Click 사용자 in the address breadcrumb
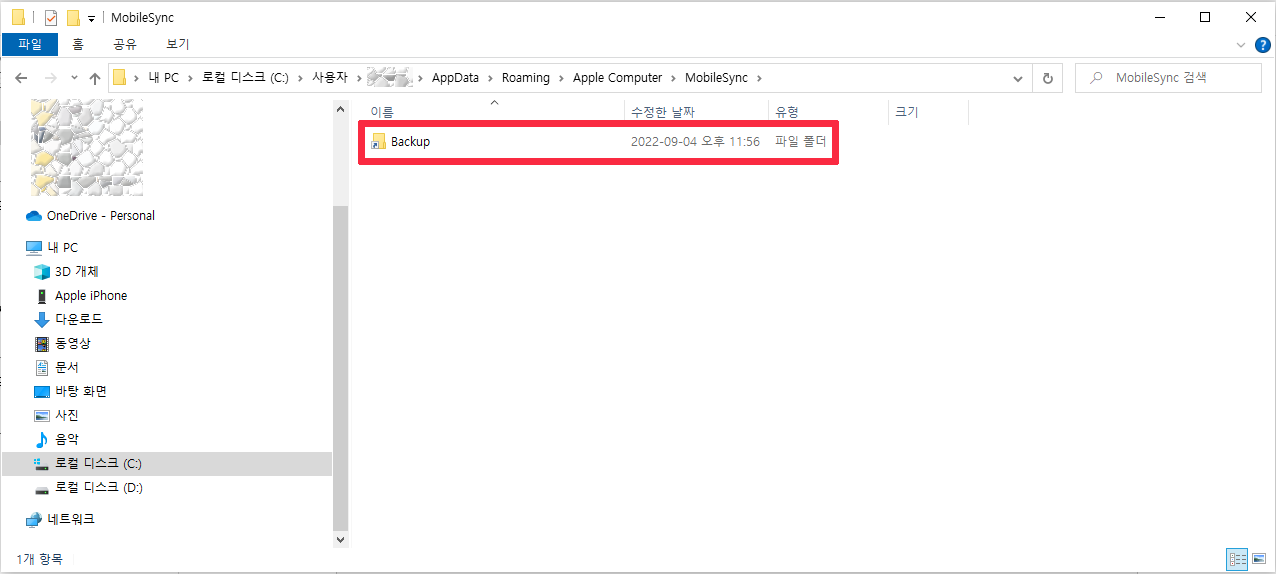Viewport: 1276px width, 574px height. pos(331,78)
